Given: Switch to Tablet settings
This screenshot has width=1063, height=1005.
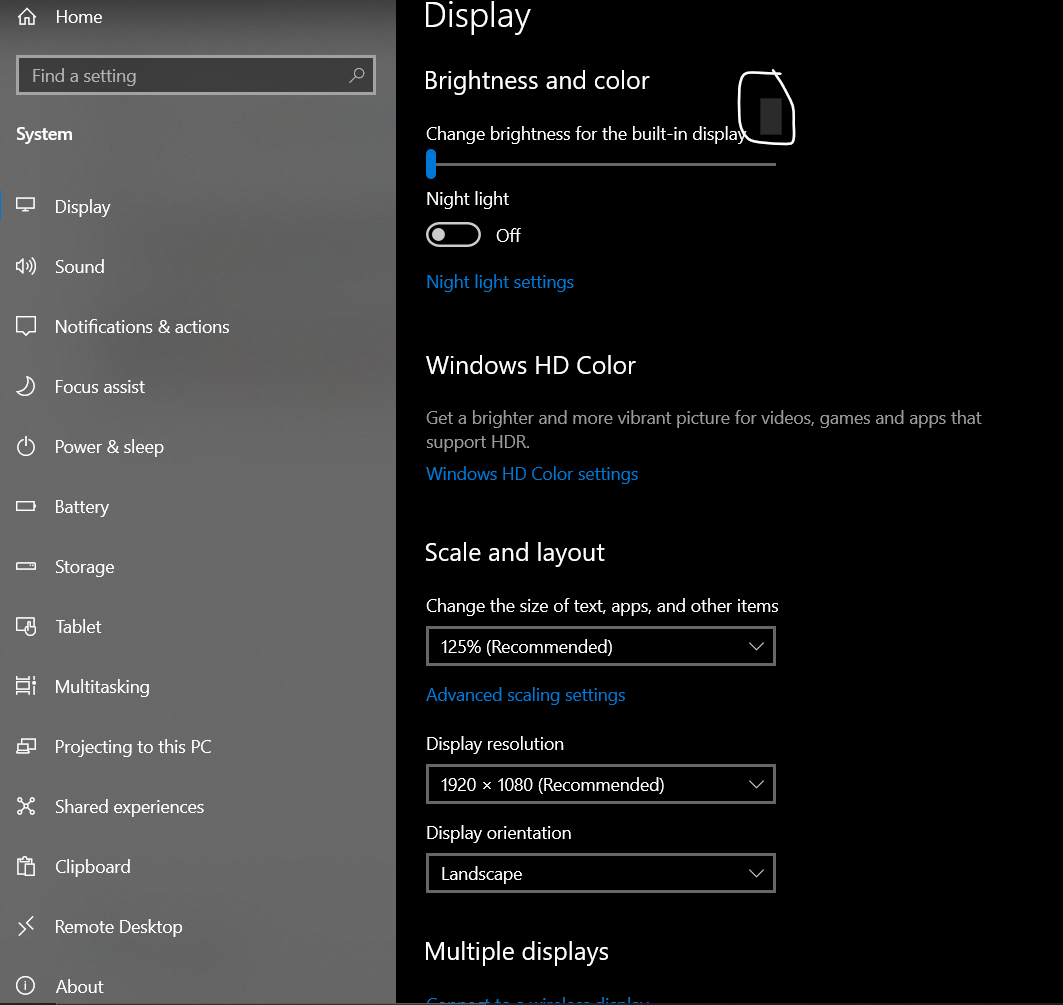Looking at the screenshot, I should (x=78, y=627).
